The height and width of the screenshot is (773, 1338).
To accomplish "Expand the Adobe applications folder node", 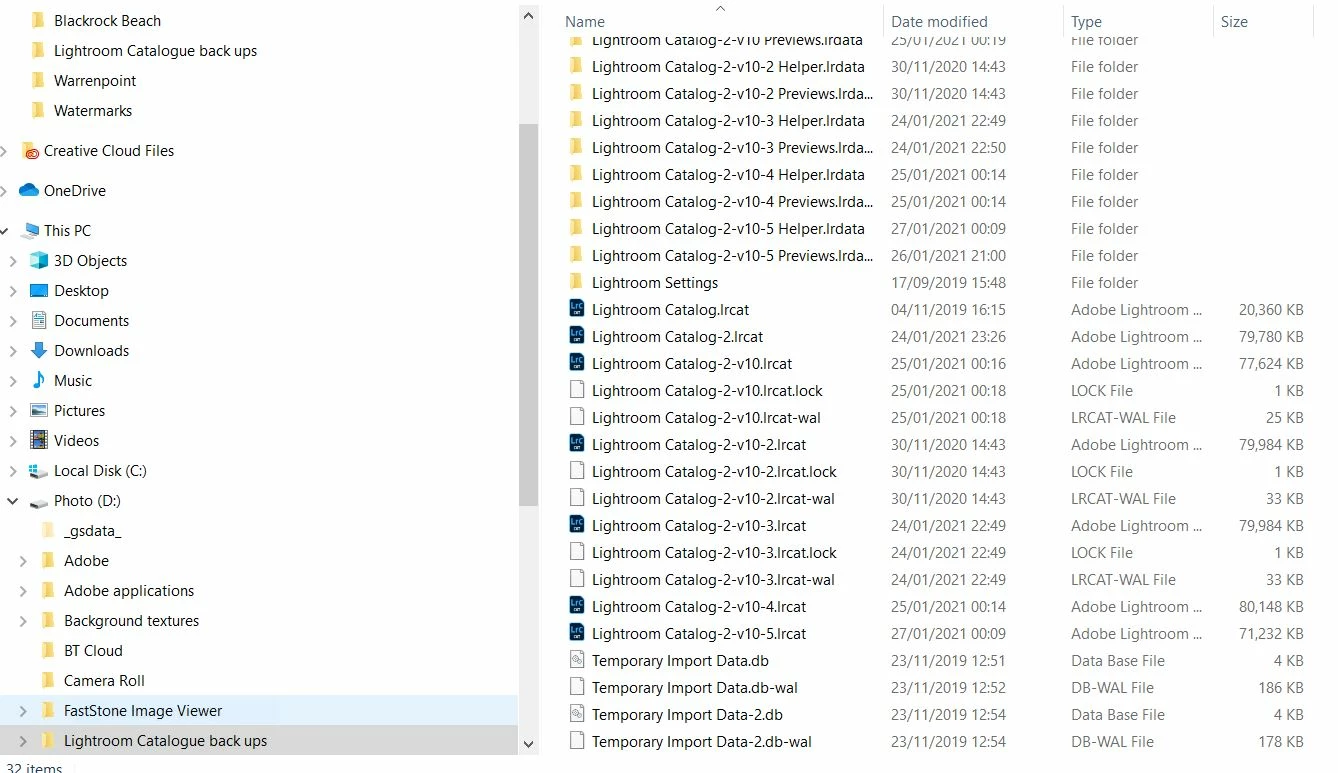I will point(23,591).
